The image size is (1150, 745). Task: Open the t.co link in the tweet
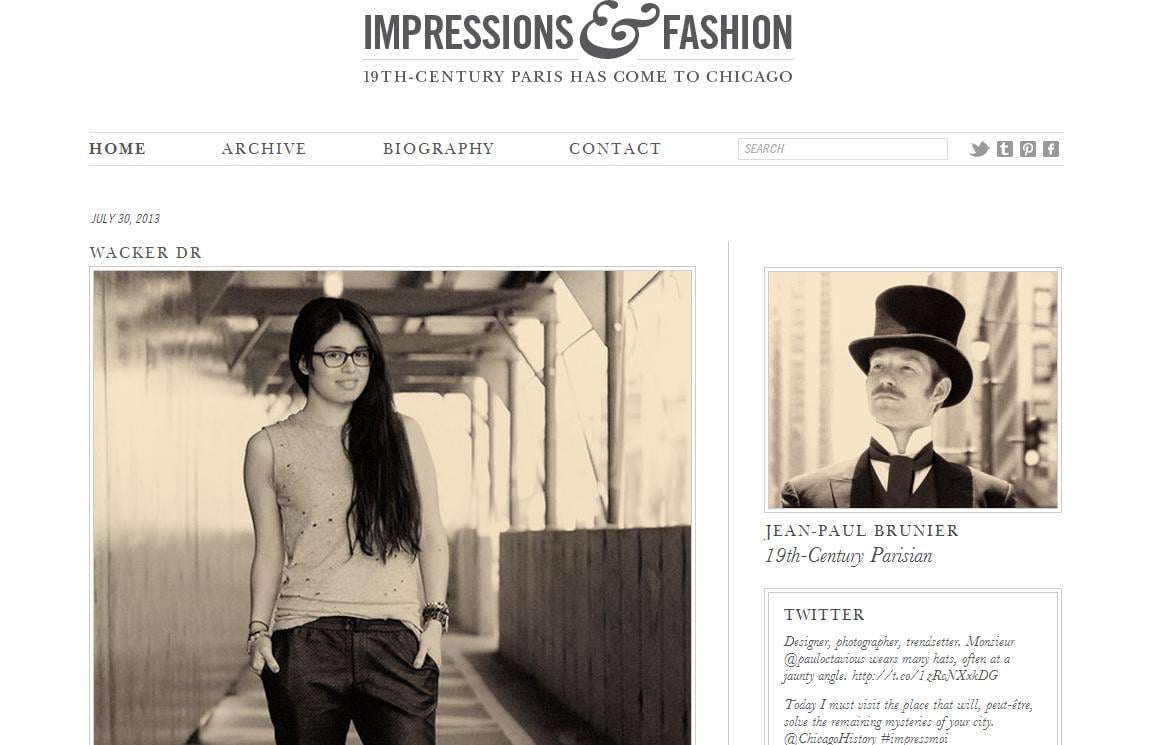point(925,675)
